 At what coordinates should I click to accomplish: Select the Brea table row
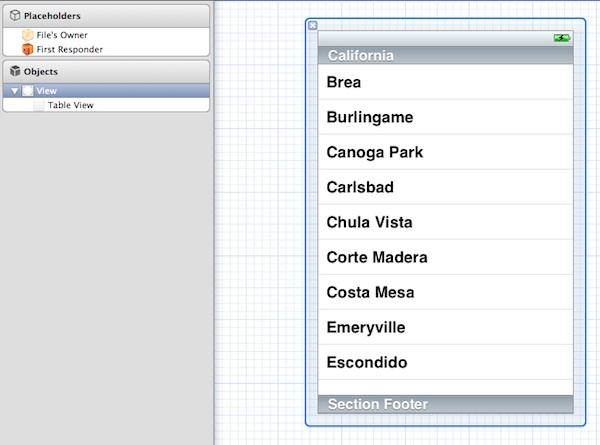point(445,83)
